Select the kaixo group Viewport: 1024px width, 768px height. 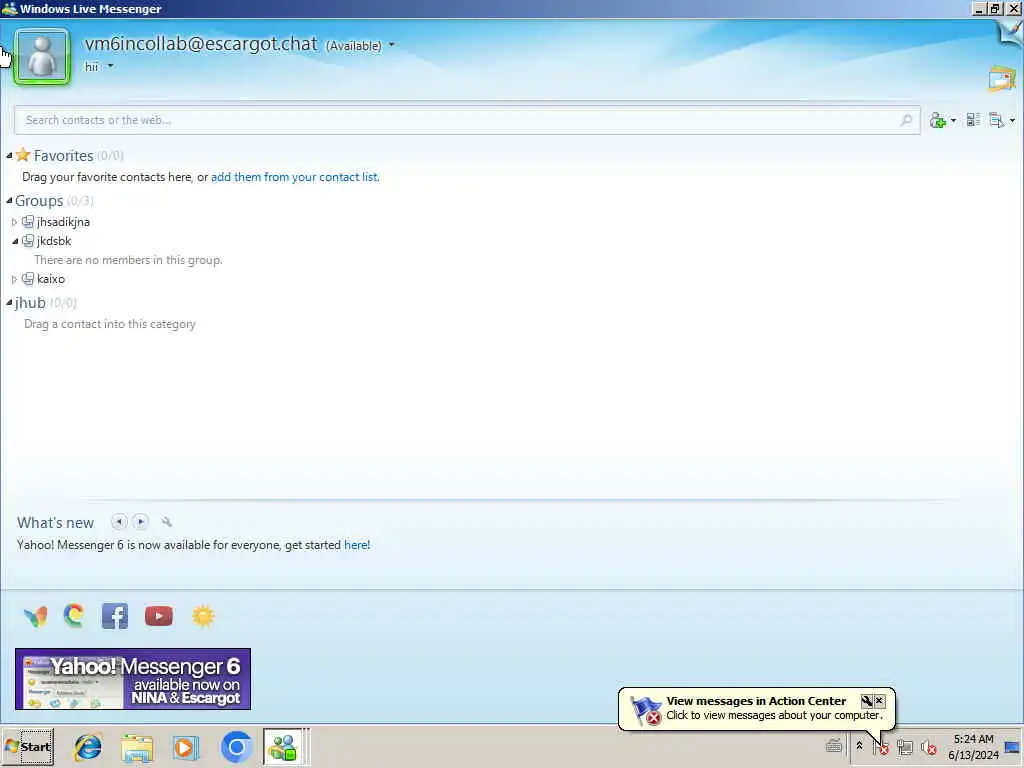click(x=51, y=279)
